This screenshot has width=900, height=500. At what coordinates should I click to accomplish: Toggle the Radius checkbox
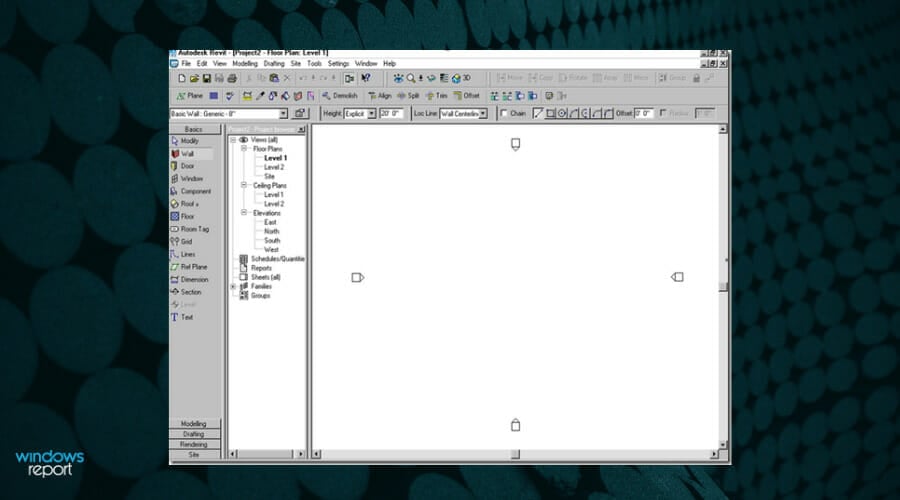click(664, 114)
